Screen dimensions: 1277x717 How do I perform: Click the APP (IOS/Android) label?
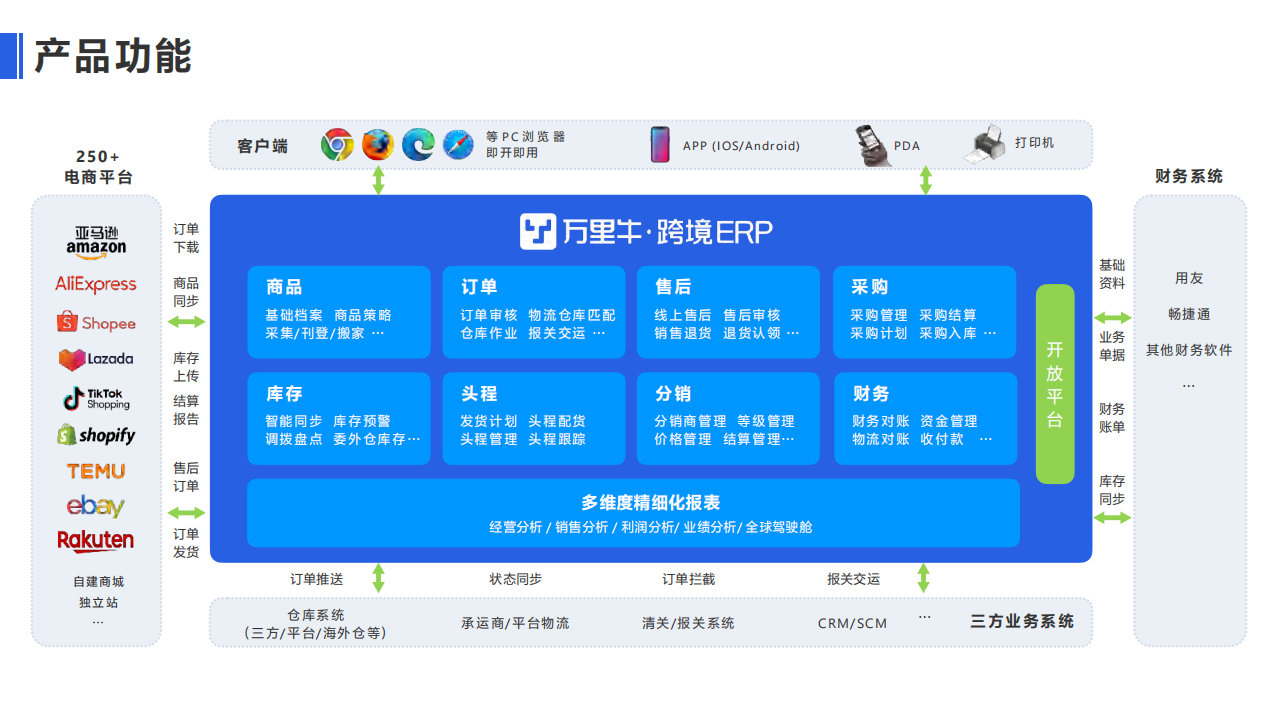click(x=741, y=146)
